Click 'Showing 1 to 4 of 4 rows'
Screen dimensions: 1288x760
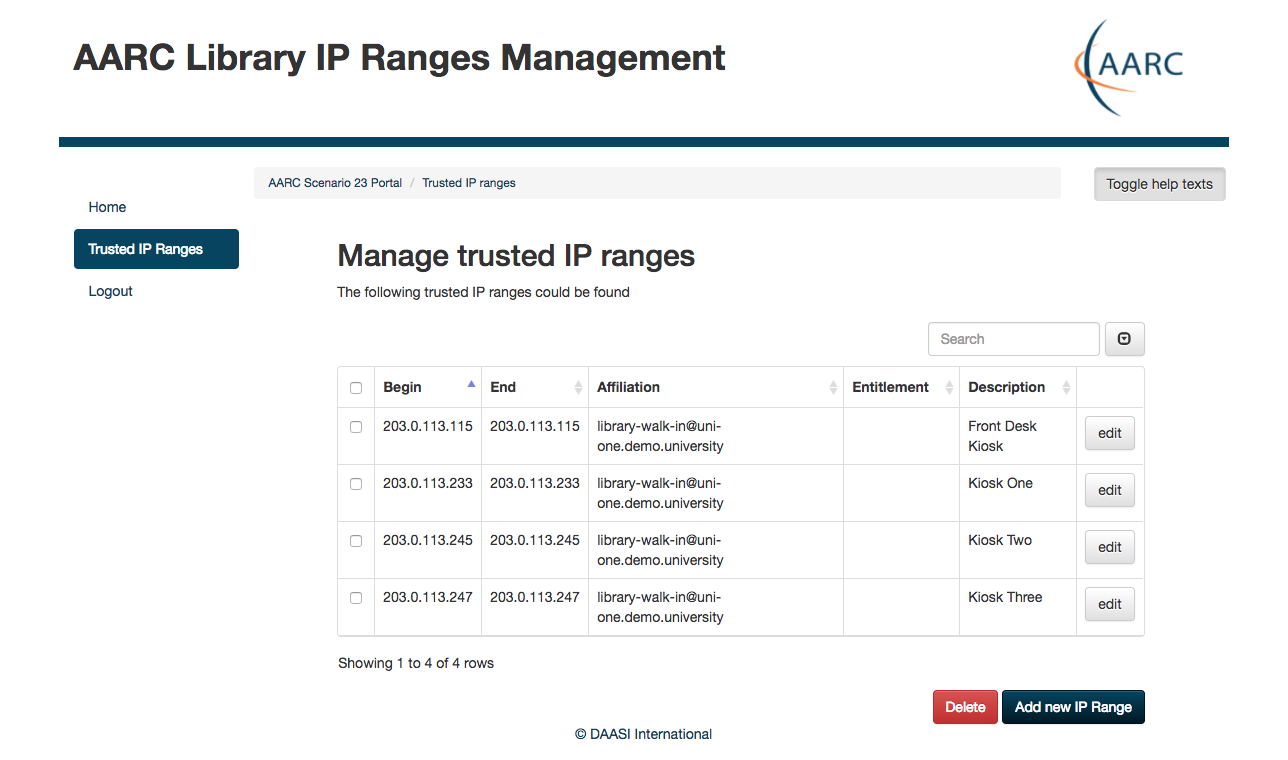tap(416, 663)
